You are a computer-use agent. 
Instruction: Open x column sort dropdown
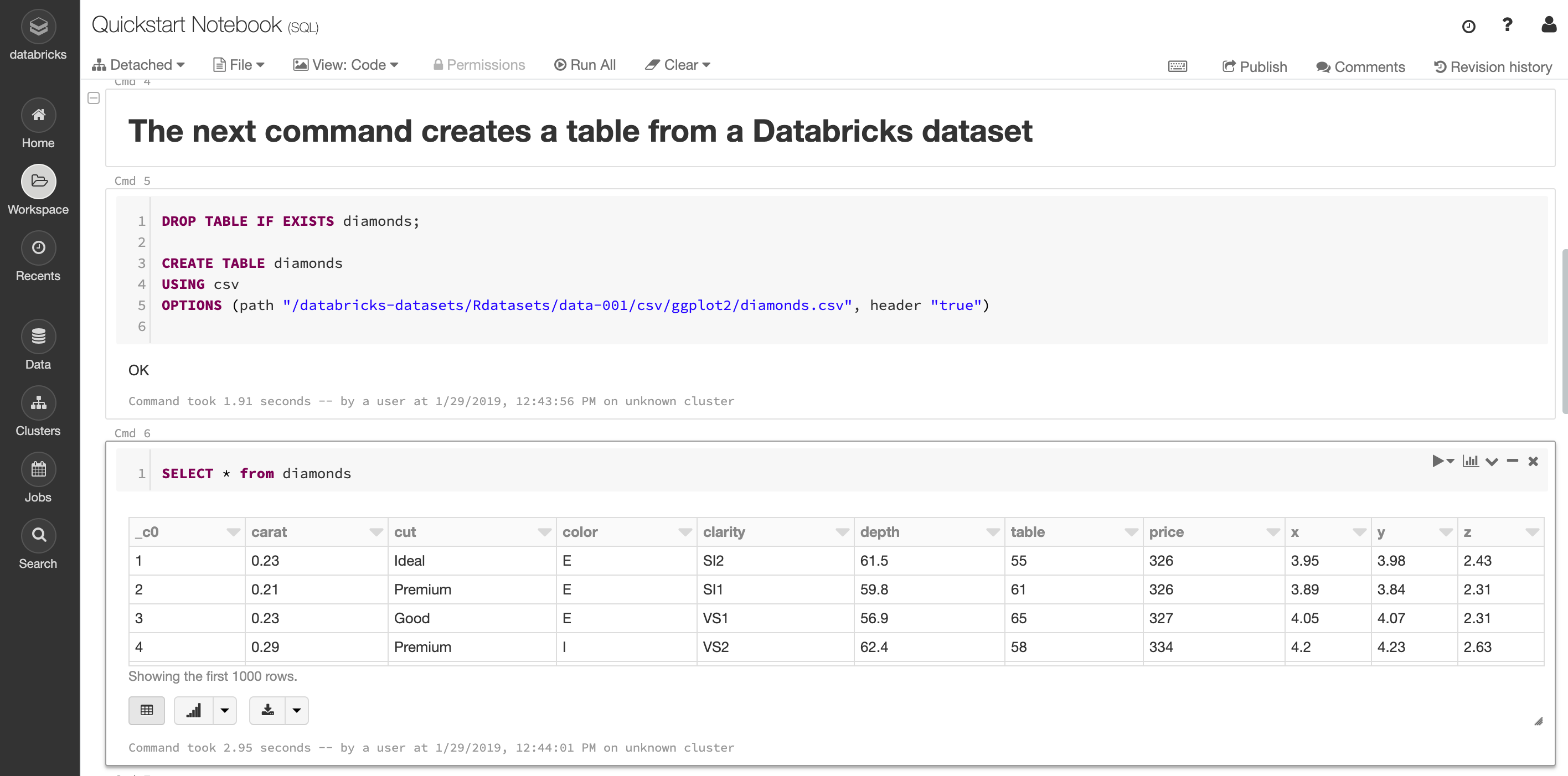(1359, 532)
